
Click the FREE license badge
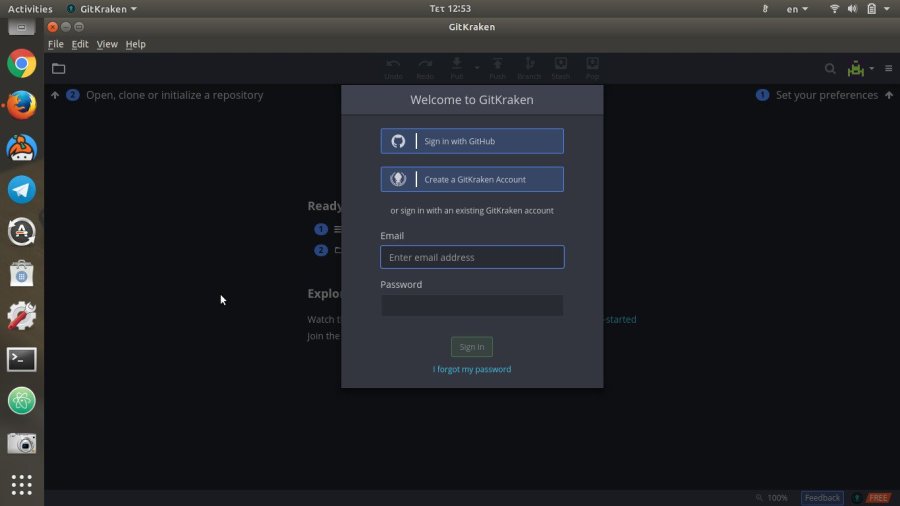(x=878, y=498)
